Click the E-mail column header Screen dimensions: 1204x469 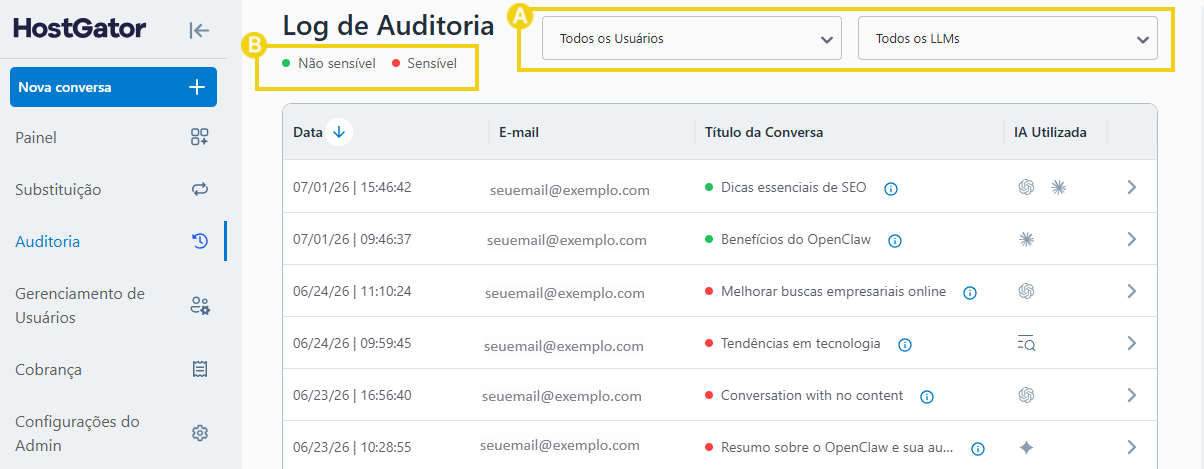(x=519, y=132)
